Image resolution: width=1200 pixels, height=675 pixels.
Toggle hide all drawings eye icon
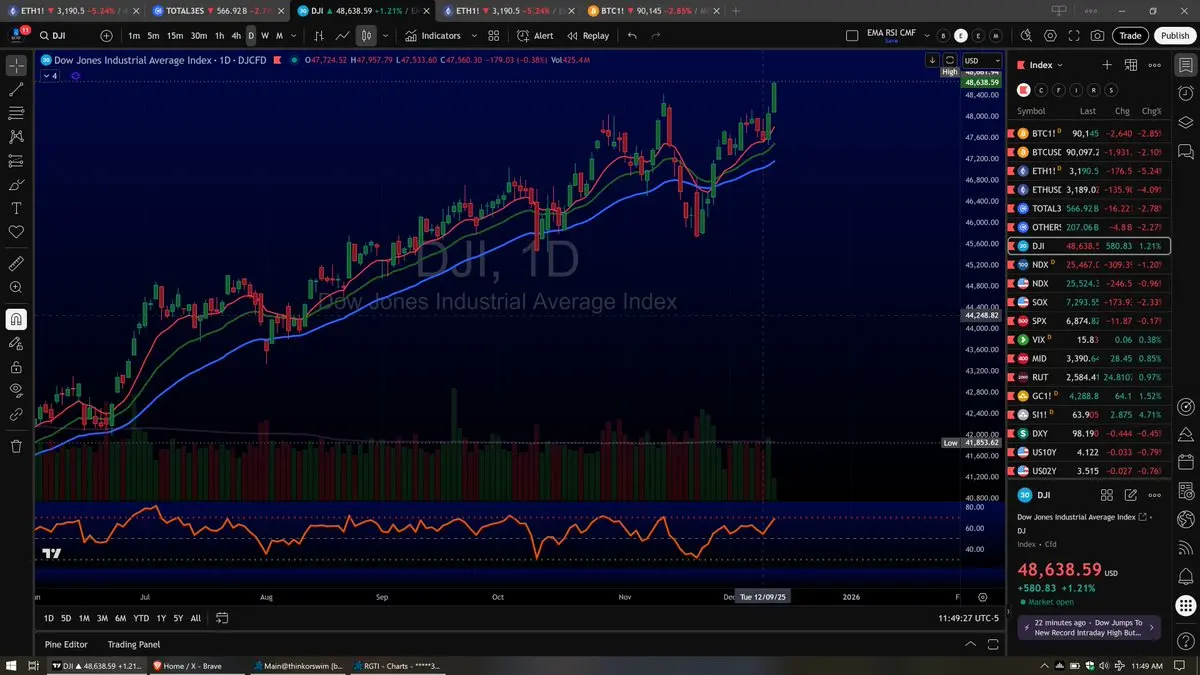coord(16,389)
